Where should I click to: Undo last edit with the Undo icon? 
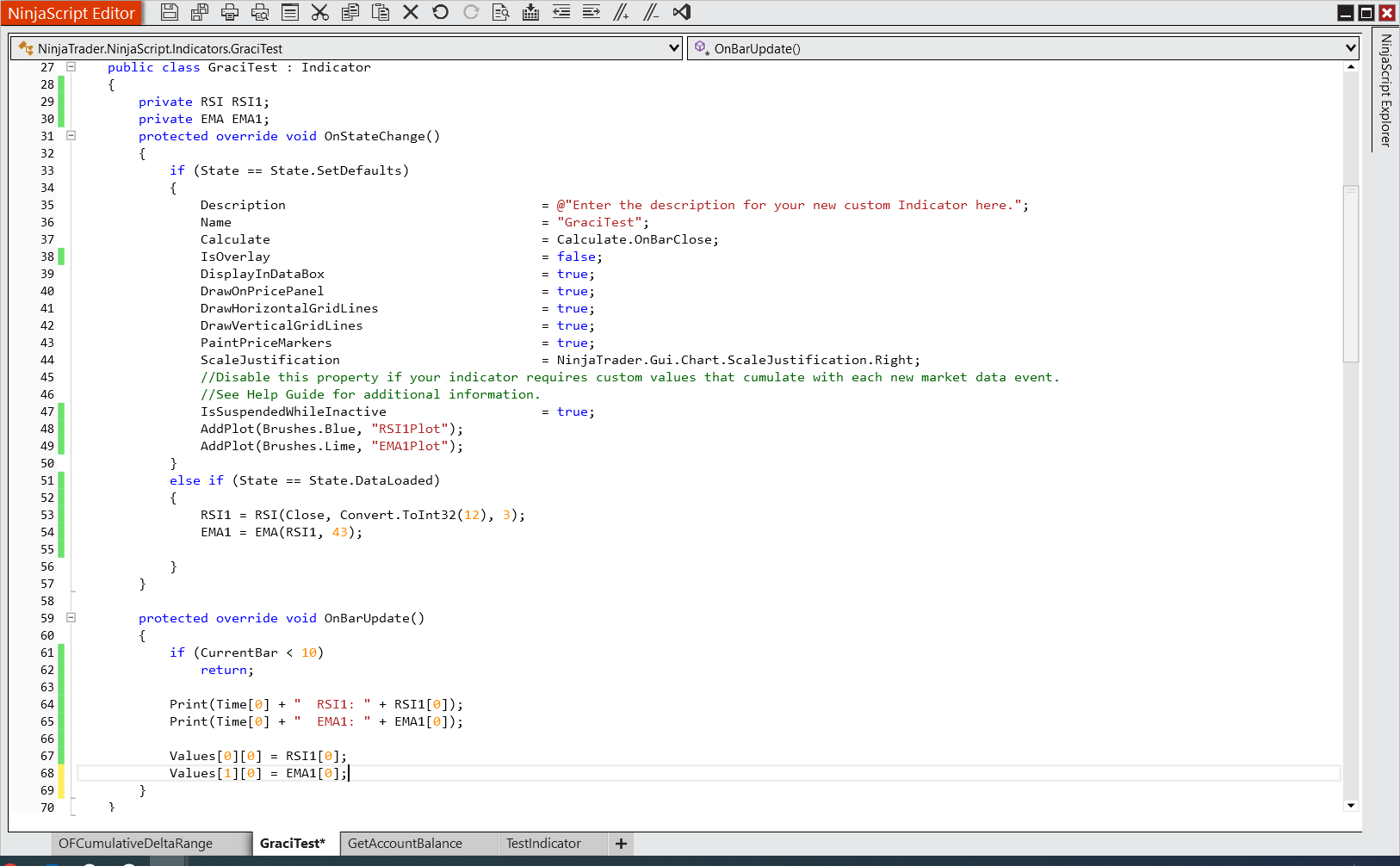[x=441, y=12]
